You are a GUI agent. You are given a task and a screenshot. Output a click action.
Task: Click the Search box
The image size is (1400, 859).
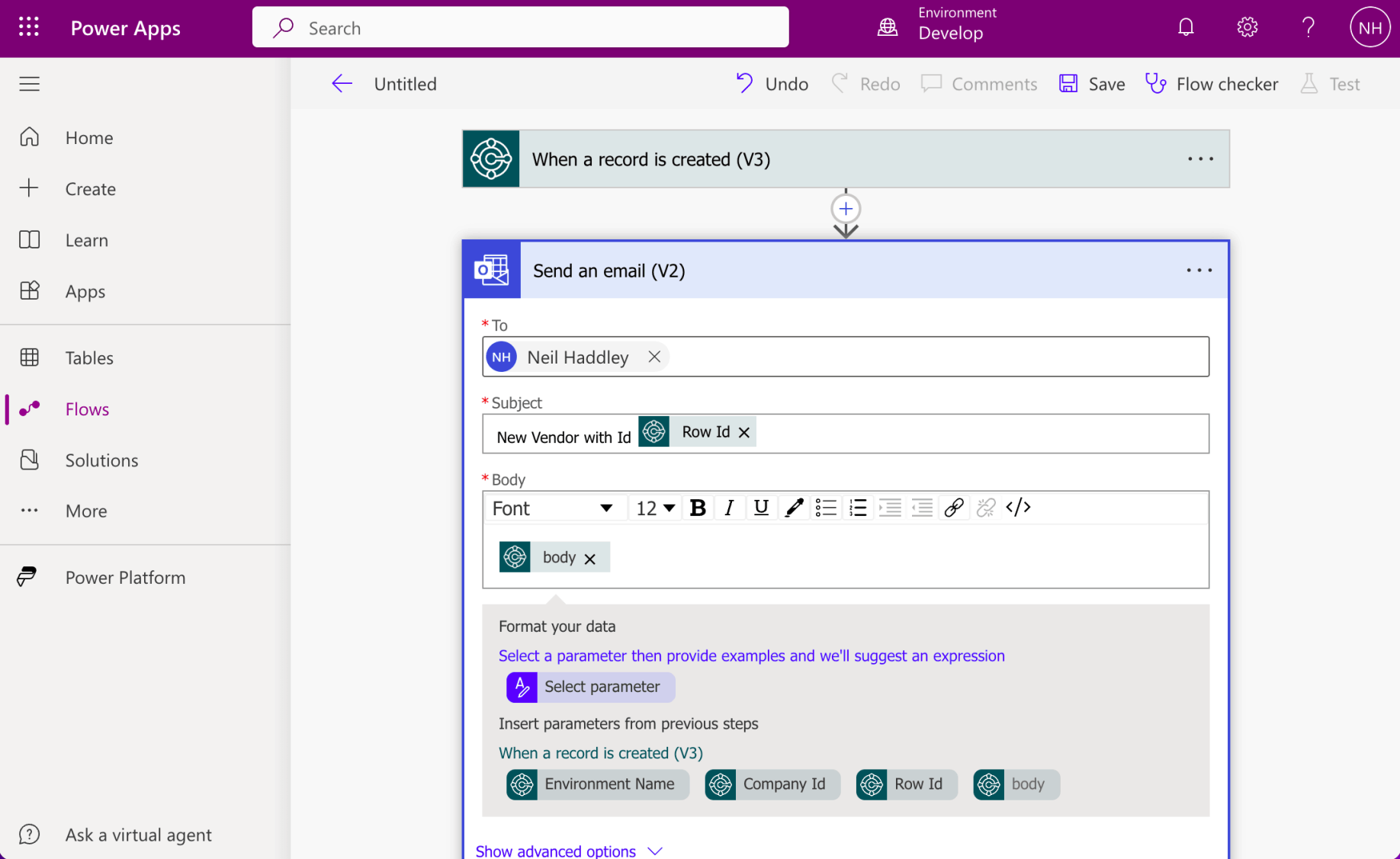[520, 27]
